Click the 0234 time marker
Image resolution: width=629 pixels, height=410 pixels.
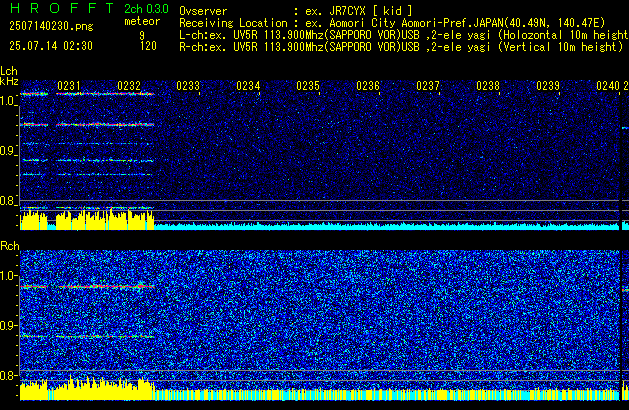(x=248, y=86)
